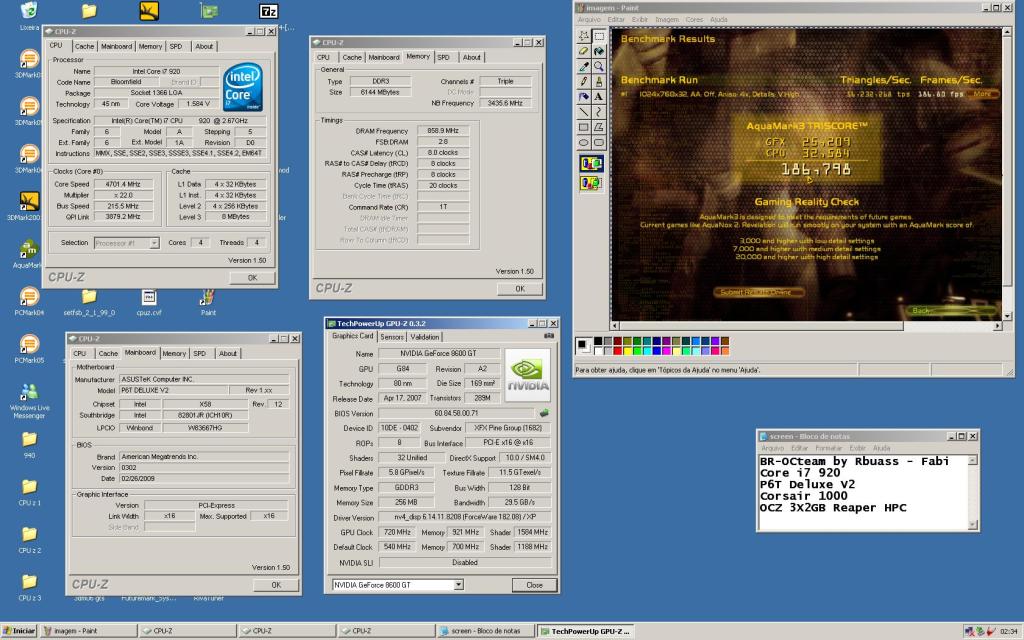
Task: Choose the Rounded Rectangle tool in Paint
Action: pyautogui.click(x=599, y=142)
